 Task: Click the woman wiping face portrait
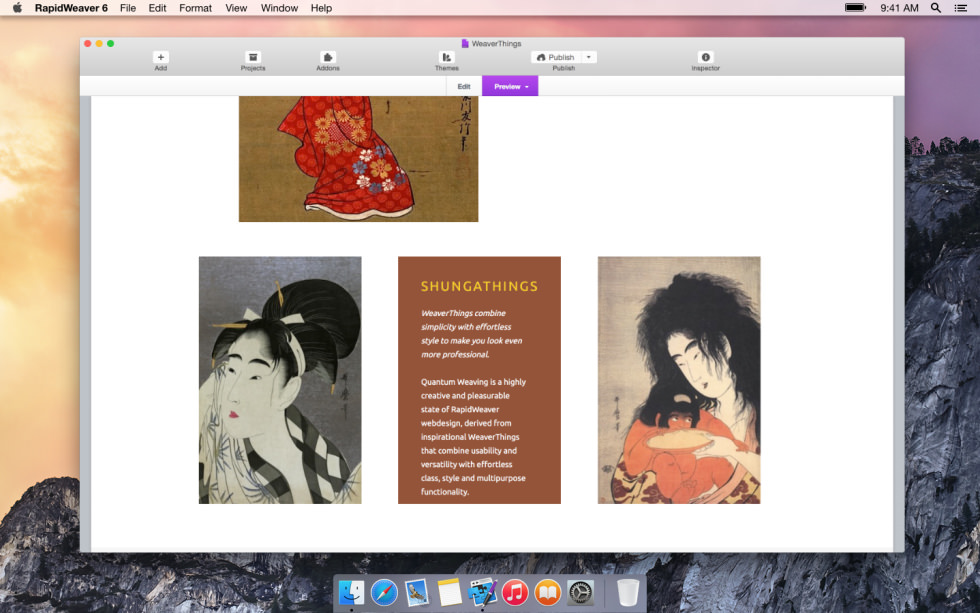[280, 380]
